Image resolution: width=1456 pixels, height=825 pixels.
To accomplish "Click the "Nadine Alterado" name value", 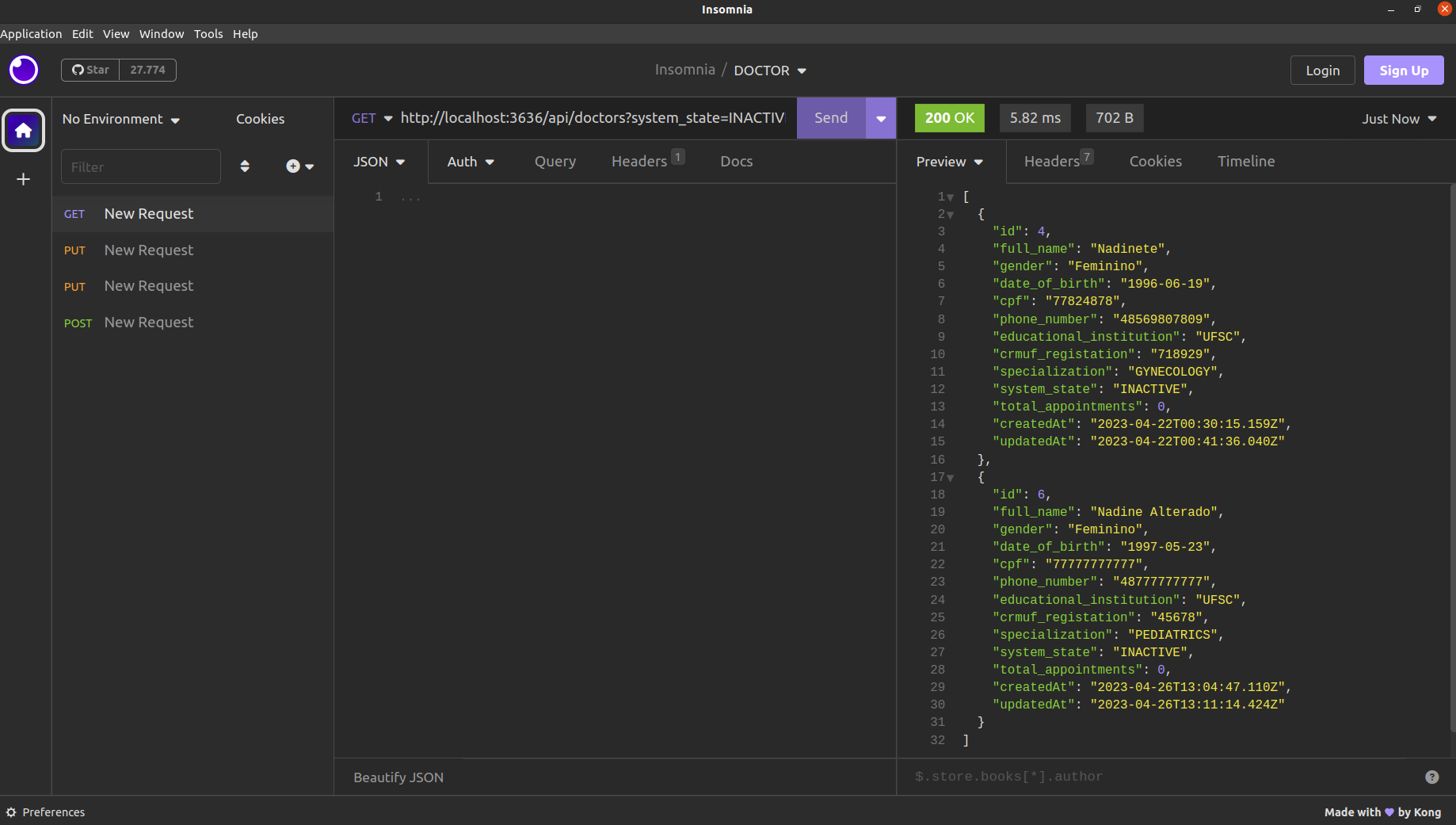I will click(1153, 512).
